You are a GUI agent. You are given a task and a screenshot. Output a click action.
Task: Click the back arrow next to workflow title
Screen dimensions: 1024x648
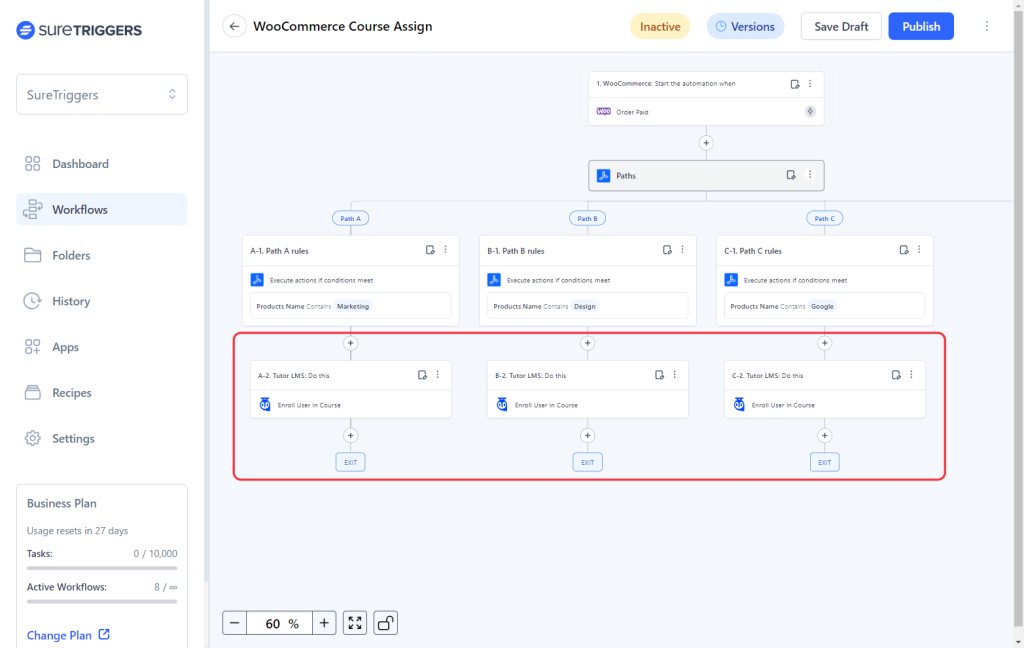[234, 27]
